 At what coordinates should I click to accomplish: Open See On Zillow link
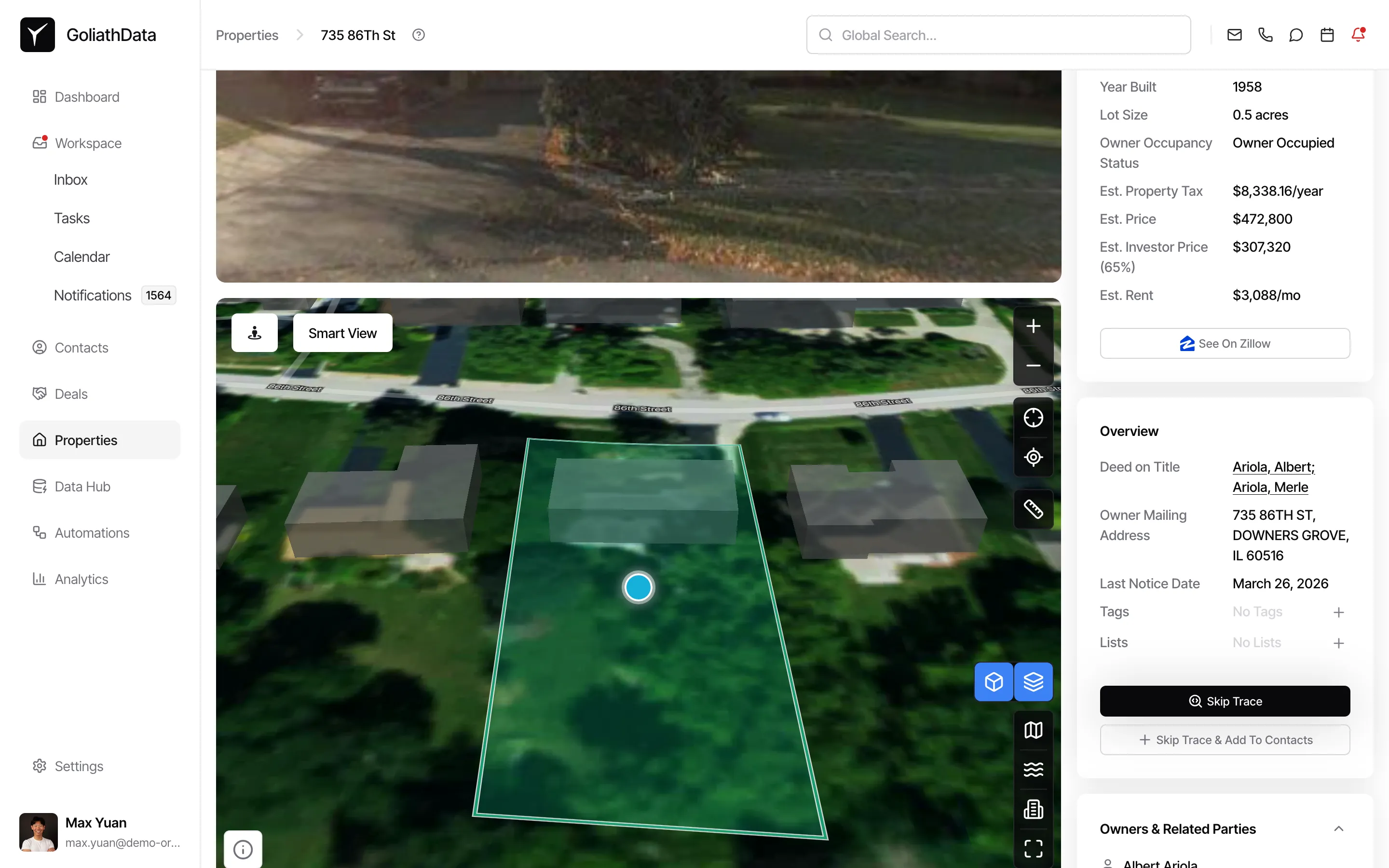pos(1224,343)
